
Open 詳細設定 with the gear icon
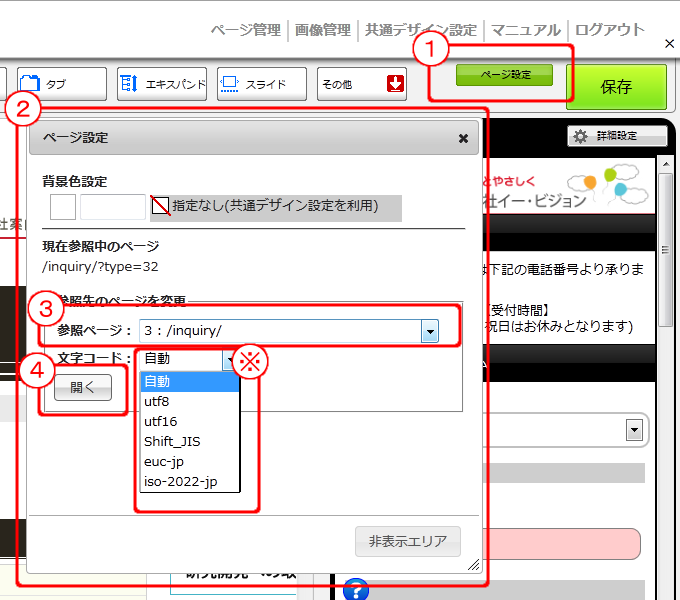pos(581,136)
